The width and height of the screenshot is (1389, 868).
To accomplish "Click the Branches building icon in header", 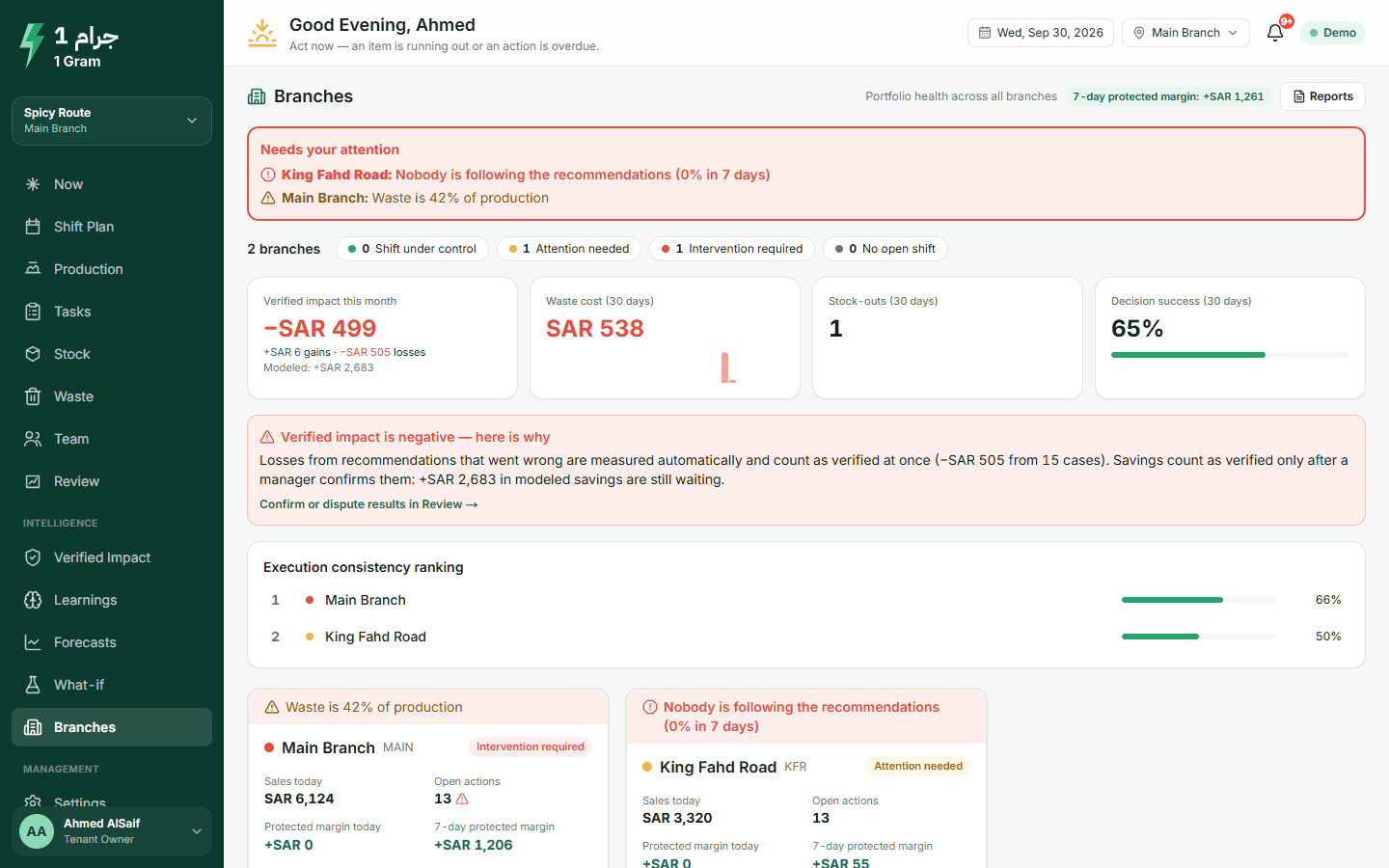I will 257,96.
